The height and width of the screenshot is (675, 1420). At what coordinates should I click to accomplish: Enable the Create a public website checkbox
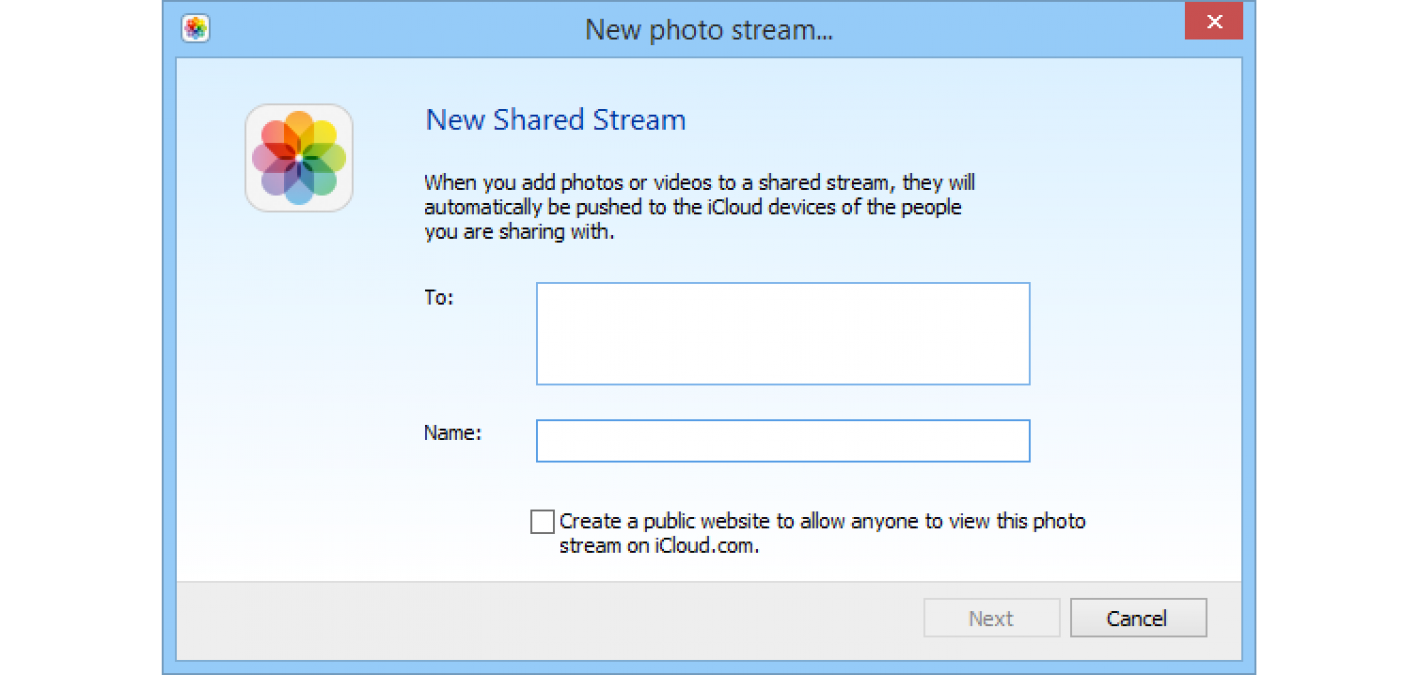tap(542, 522)
